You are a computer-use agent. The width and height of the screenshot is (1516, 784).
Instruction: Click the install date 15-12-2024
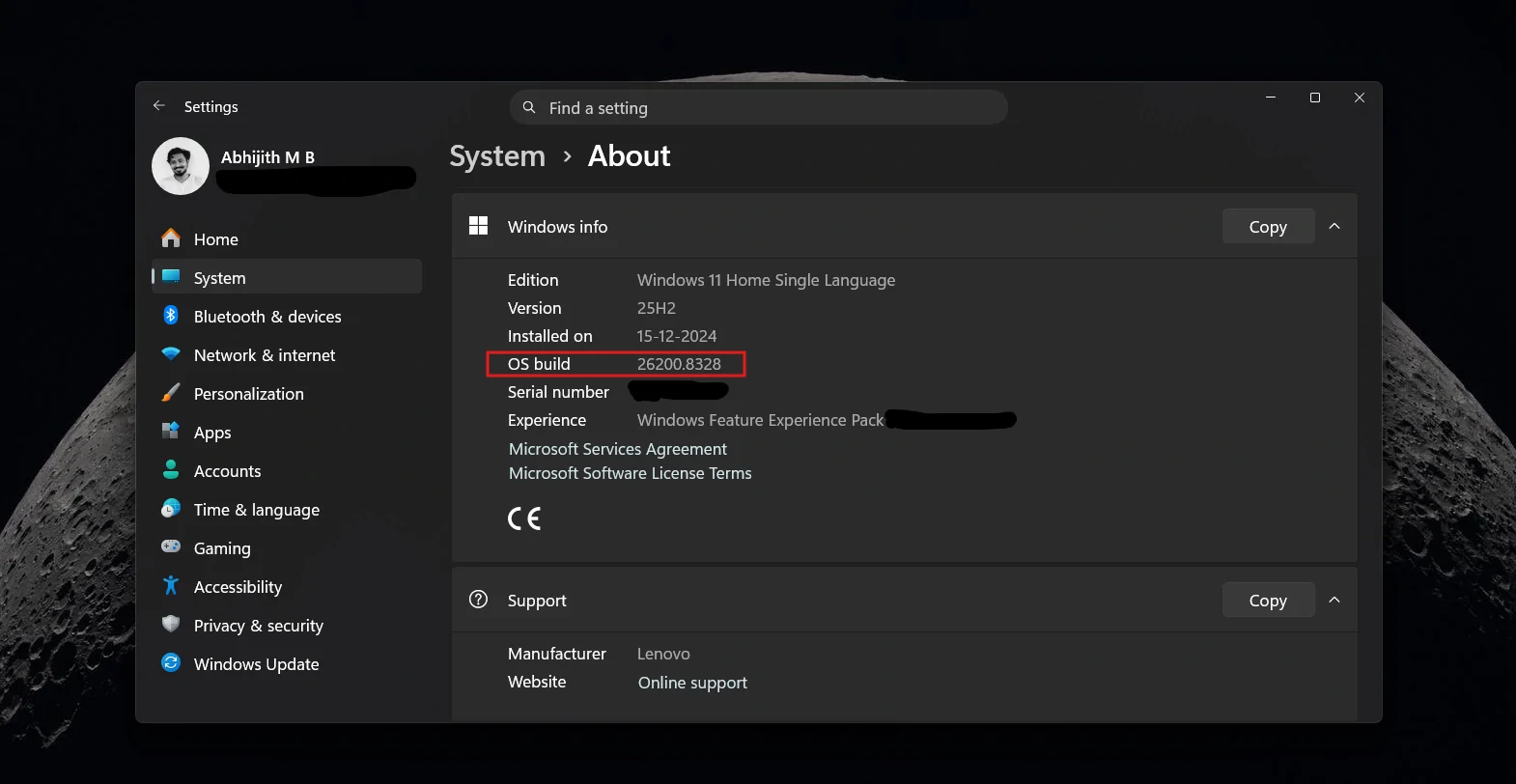[677, 336]
